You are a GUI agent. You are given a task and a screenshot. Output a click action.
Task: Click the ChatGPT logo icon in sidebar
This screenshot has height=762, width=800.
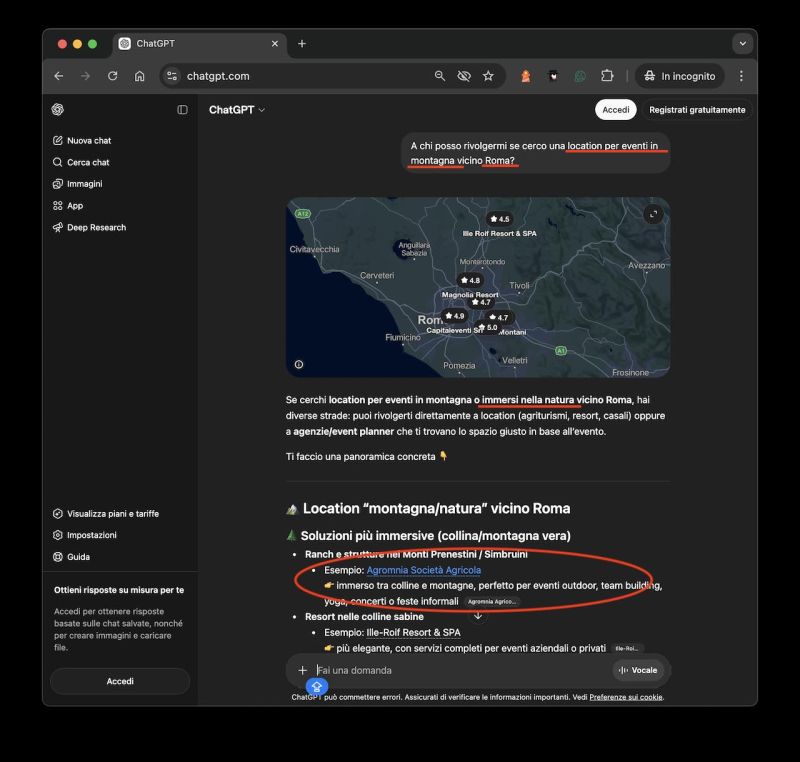coord(58,110)
